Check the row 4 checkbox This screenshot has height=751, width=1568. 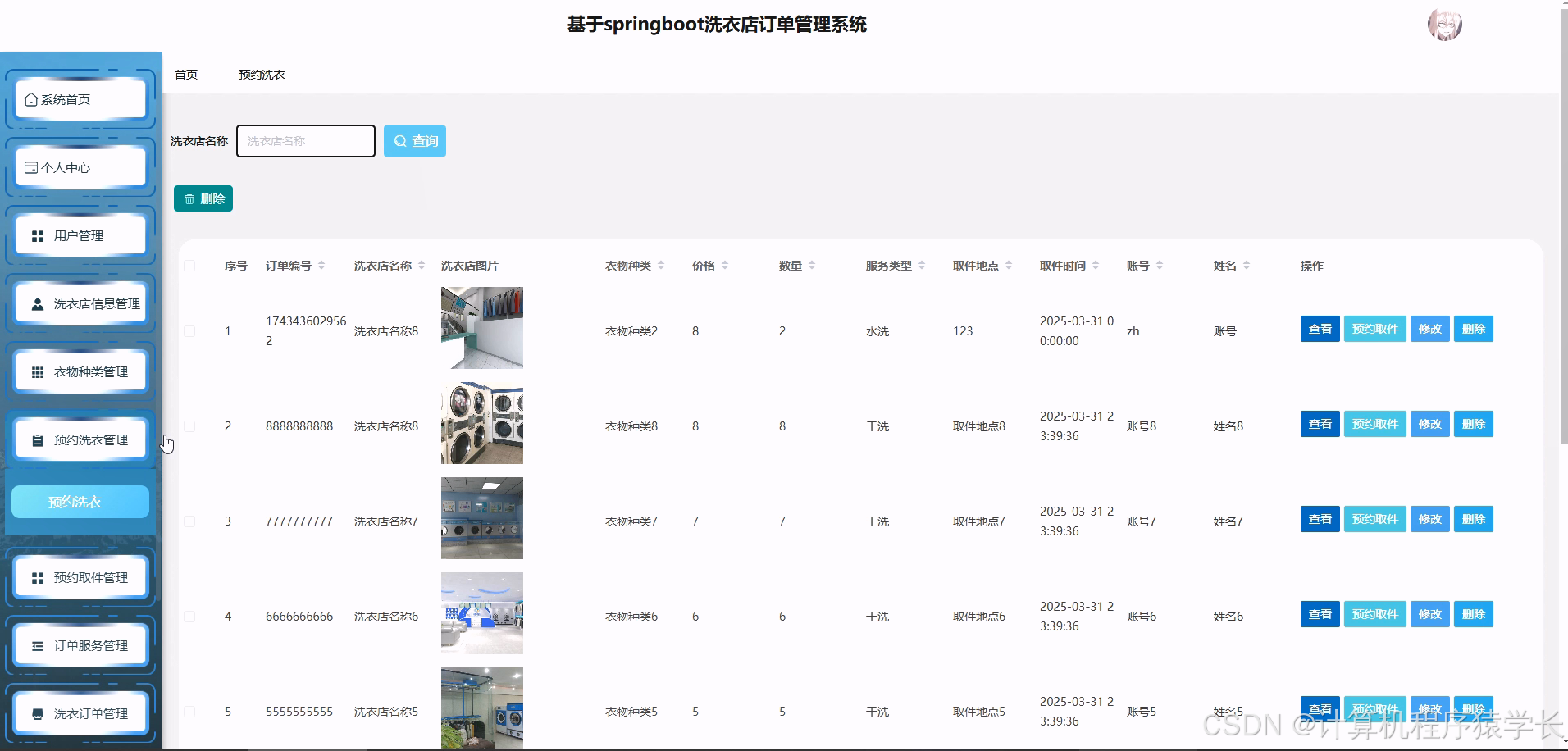click(x=189, y=617)
